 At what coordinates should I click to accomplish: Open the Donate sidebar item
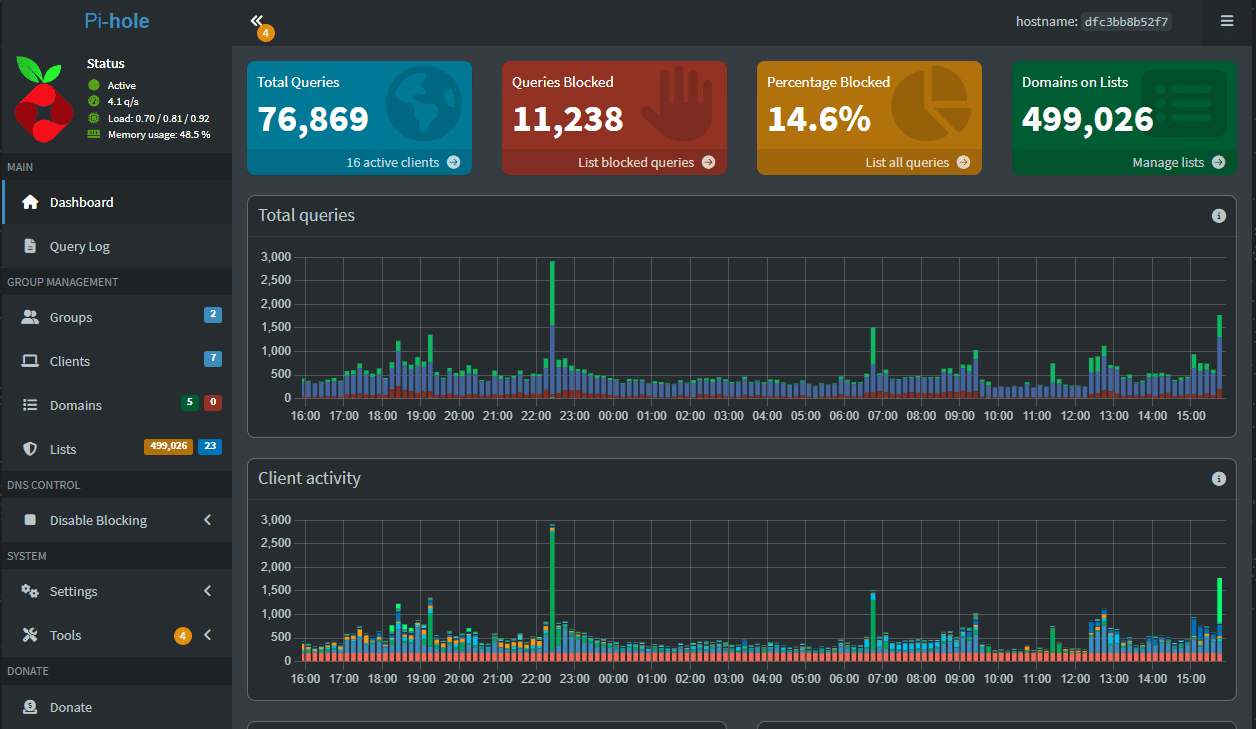(x=70, y=707)
